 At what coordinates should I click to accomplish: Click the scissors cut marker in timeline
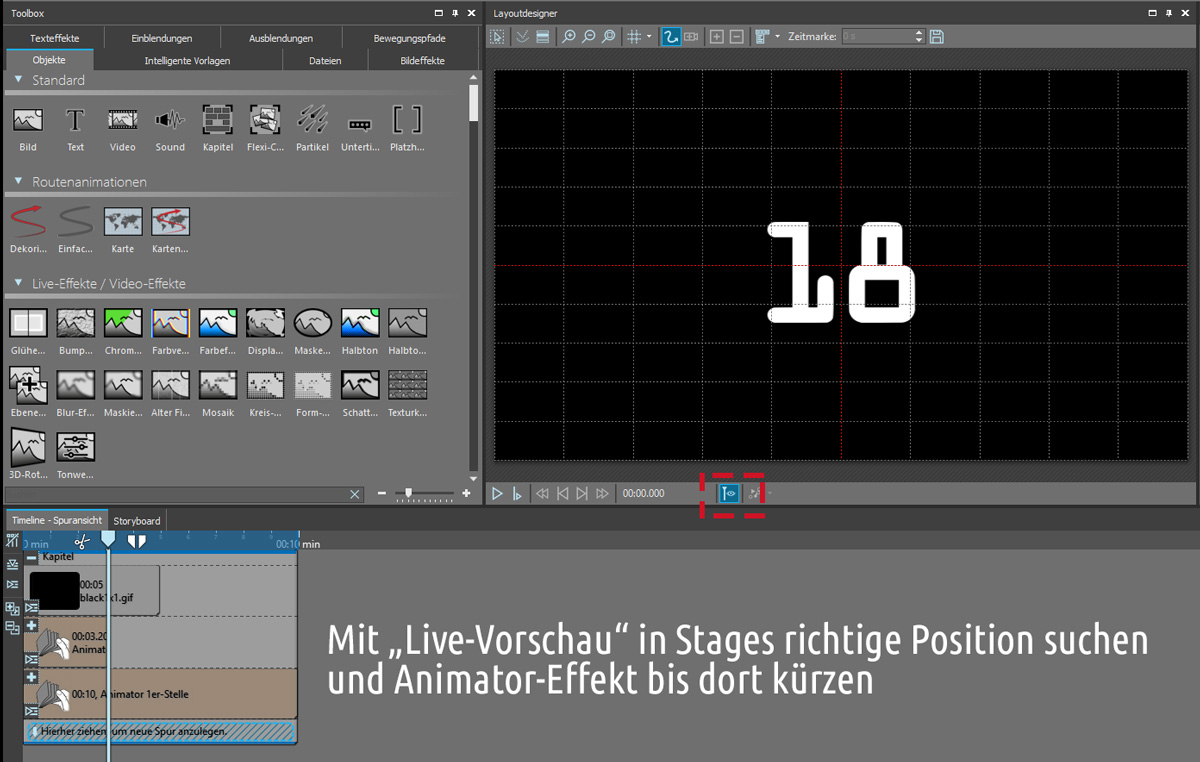coord(82,541)
